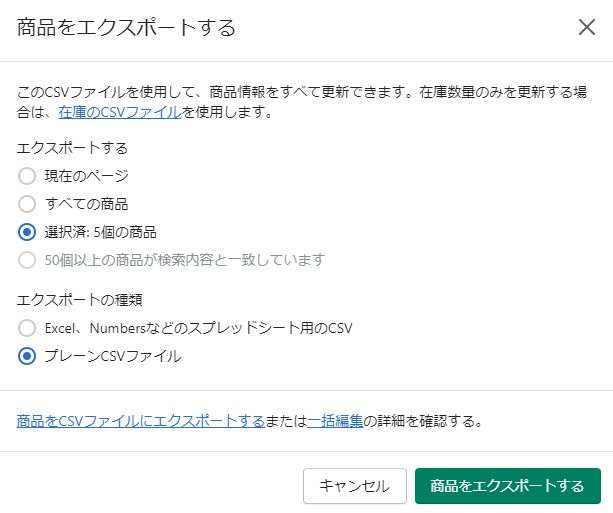Click the 50個以上の商品が検索内容と一致 label
613x513 pixels.
click(x=185, y=260)
